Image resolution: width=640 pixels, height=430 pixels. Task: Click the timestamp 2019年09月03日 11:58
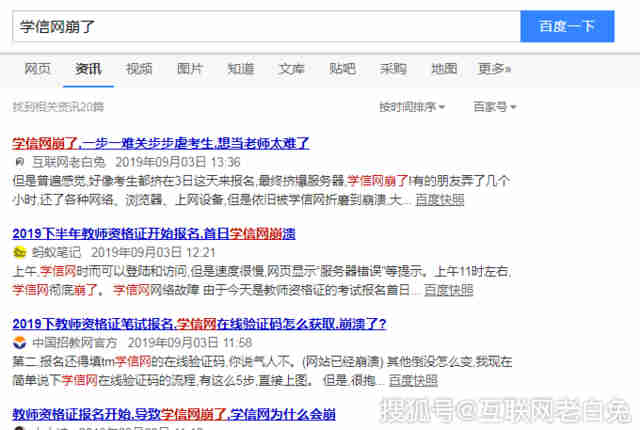pos(190,343)
